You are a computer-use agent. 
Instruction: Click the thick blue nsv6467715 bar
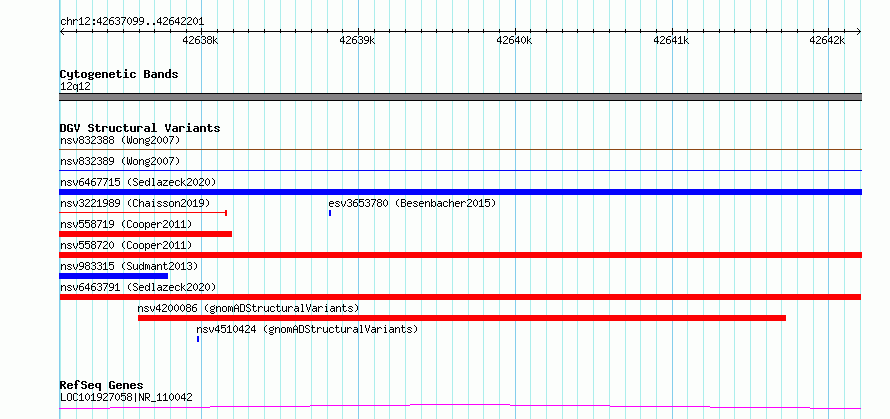460,192
